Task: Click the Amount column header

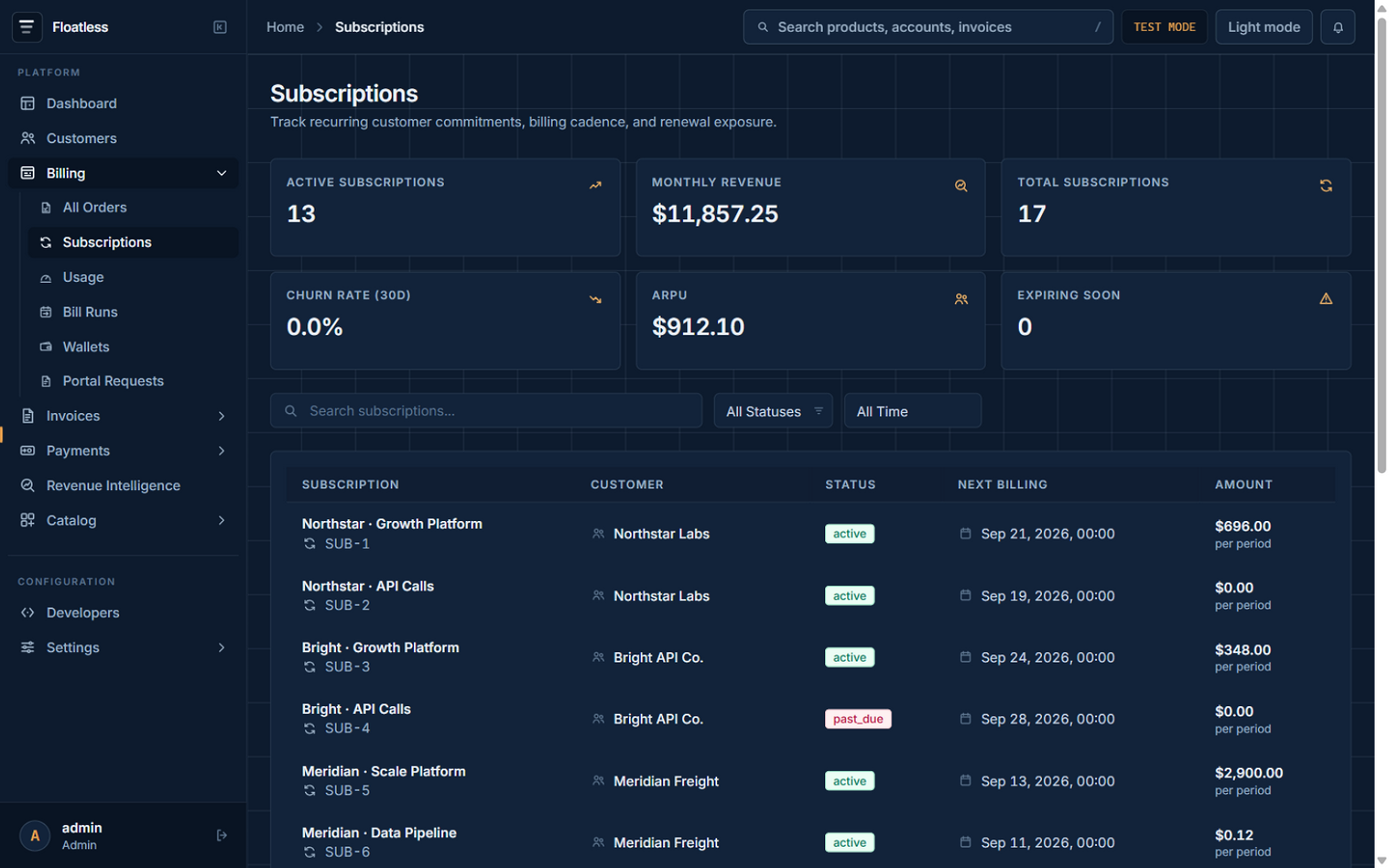Action: coord(1243,485)
